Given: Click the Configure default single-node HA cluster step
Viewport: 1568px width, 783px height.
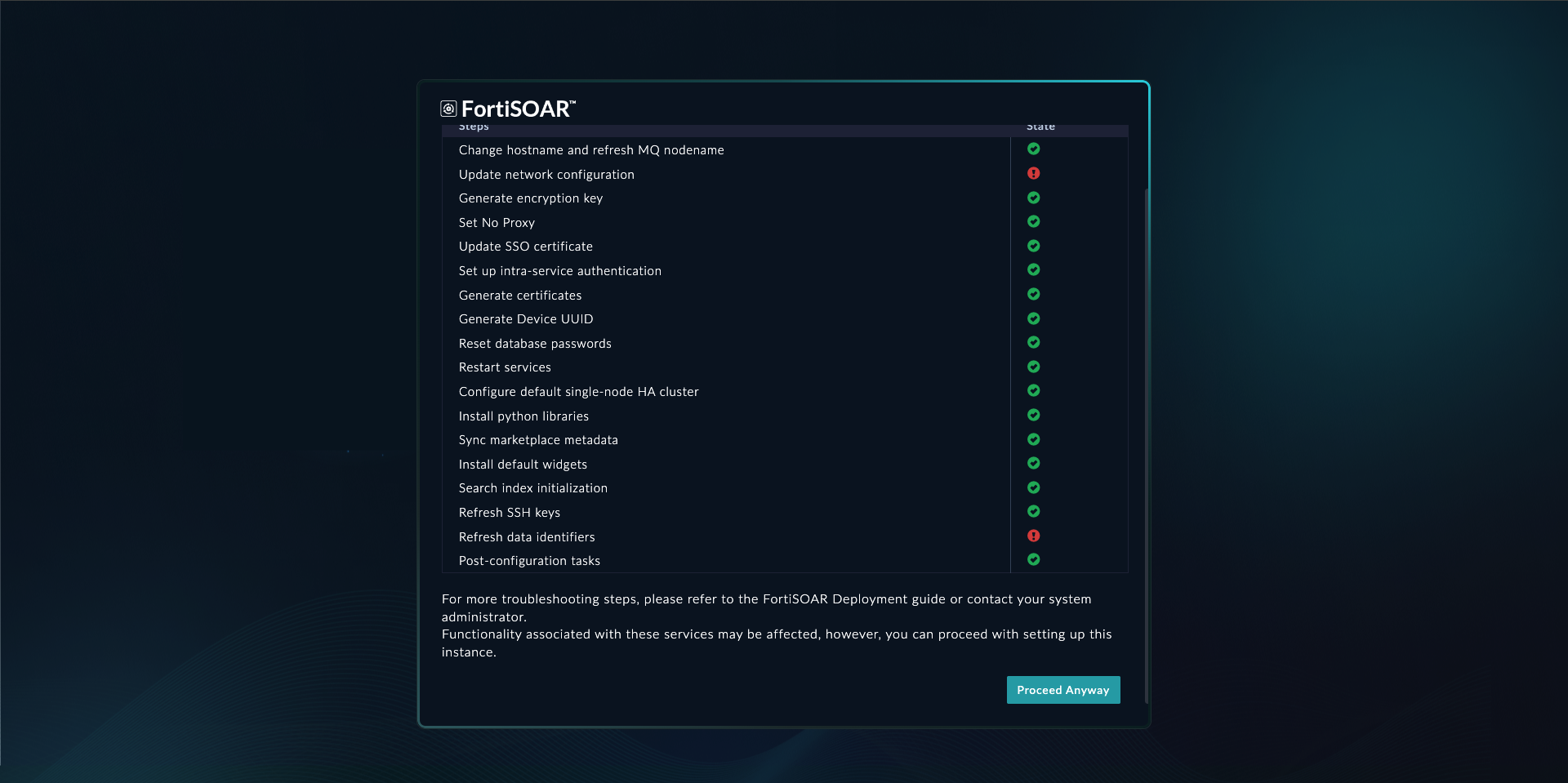Looking at the screenshot, I should tap(578, 392).
